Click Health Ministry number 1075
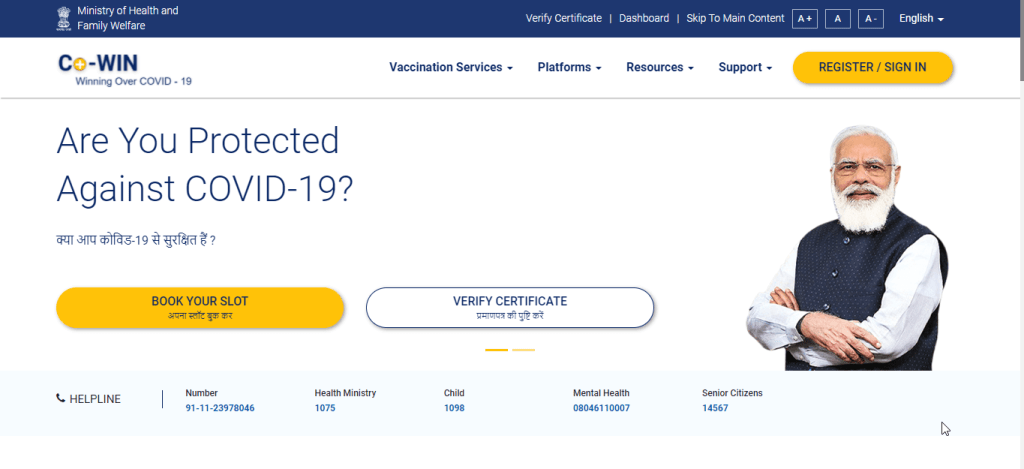The height and width of the screenshot is (469, 1024). pyautogui.click(x=325, y=408)
